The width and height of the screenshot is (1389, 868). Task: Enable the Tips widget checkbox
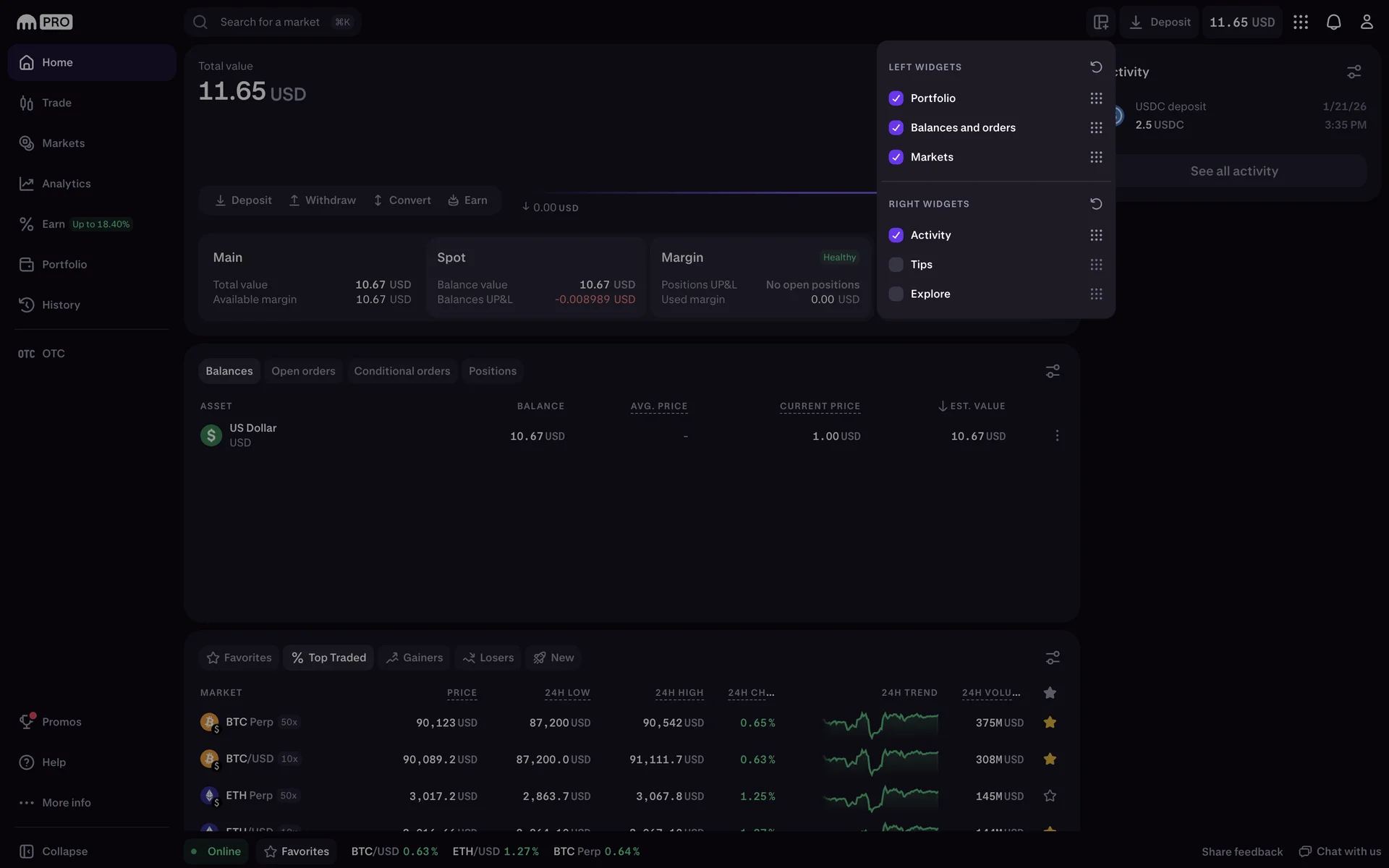(896, 265)
